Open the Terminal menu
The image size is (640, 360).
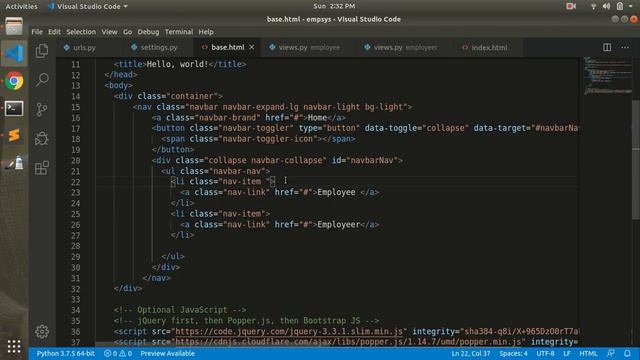pos(179,32)
